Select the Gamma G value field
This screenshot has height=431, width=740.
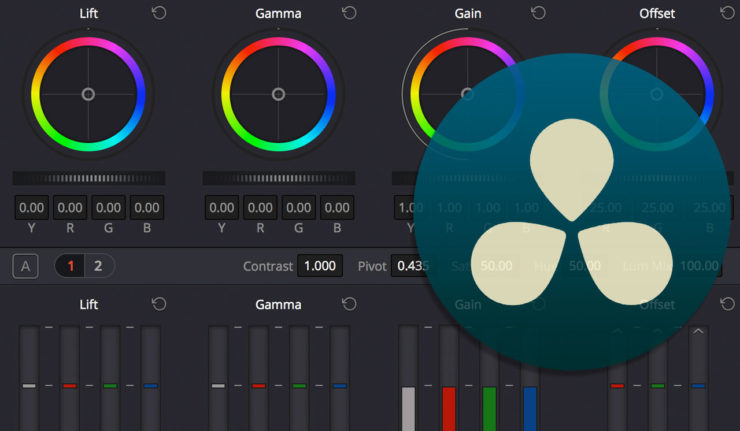pyautogui.click(x=299, y=208)
